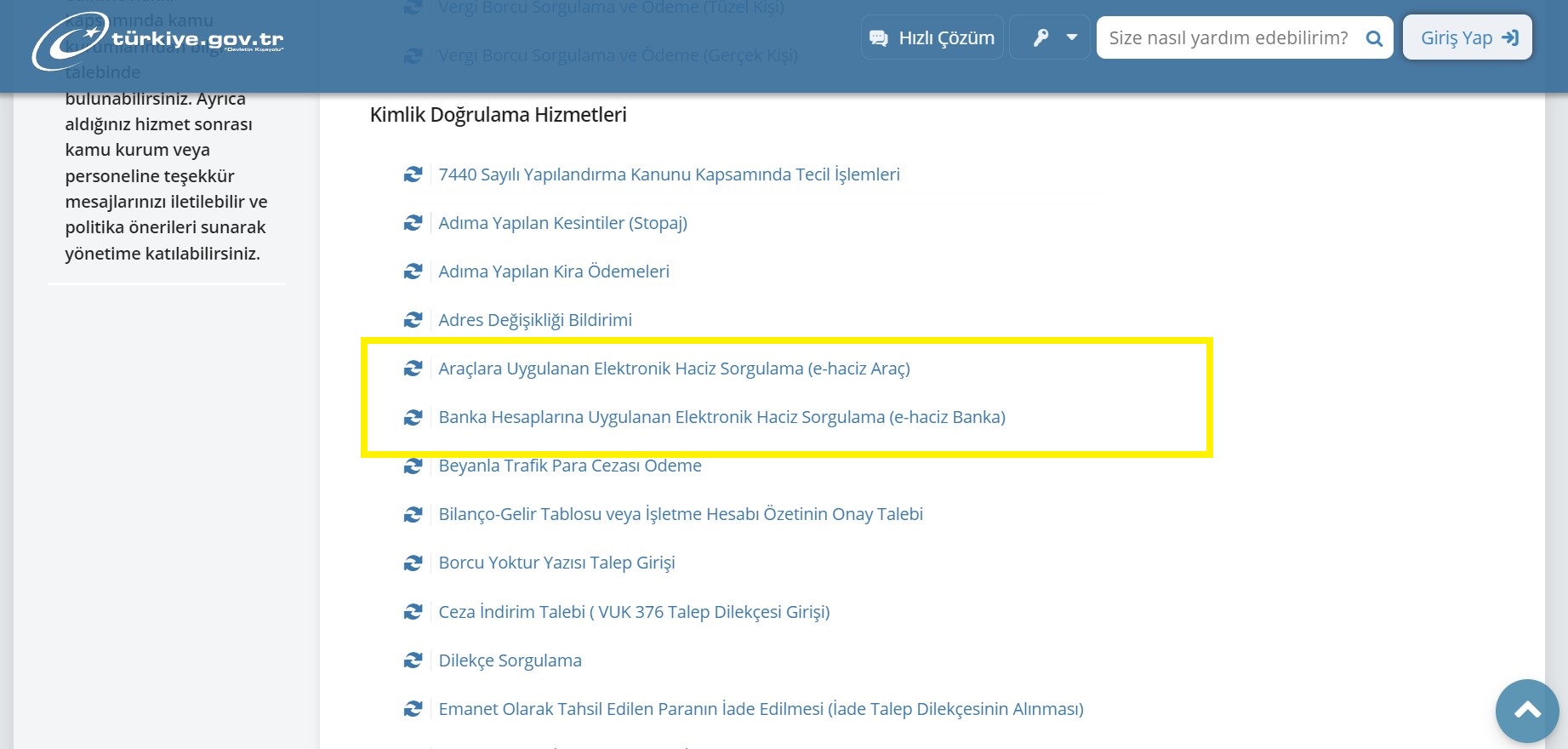Click the icon beside Dilekçe Sorgulama
The height and width of the screenshot is (749, 1568).
413,660
